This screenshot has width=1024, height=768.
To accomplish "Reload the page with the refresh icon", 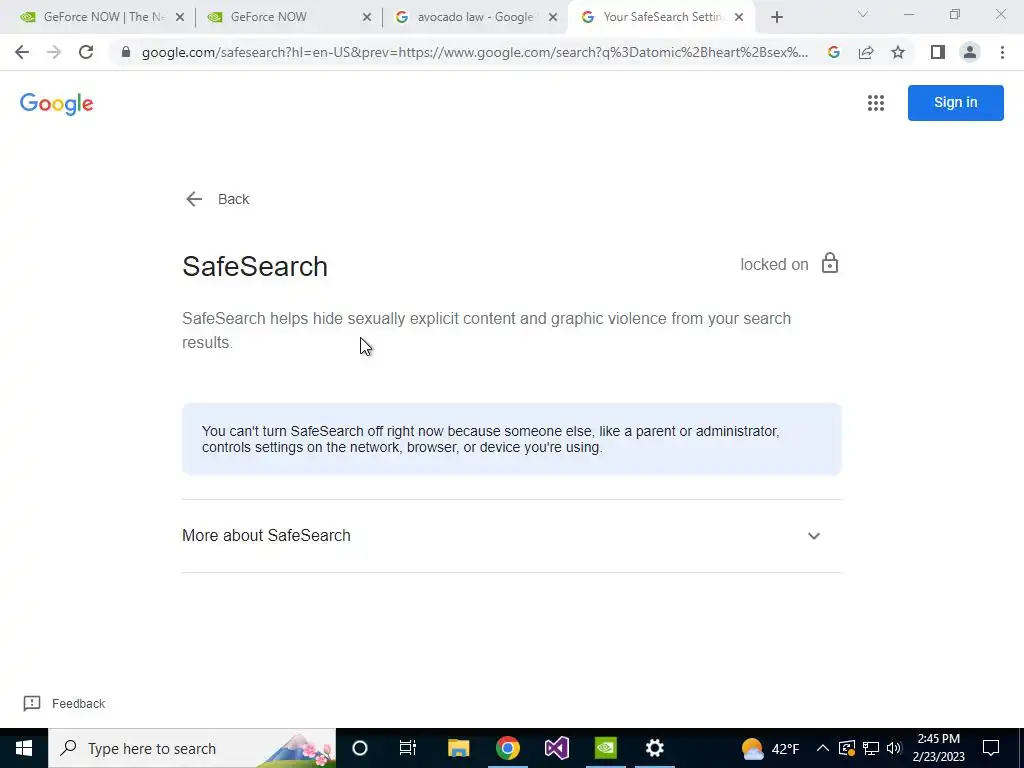I will 86,52.
